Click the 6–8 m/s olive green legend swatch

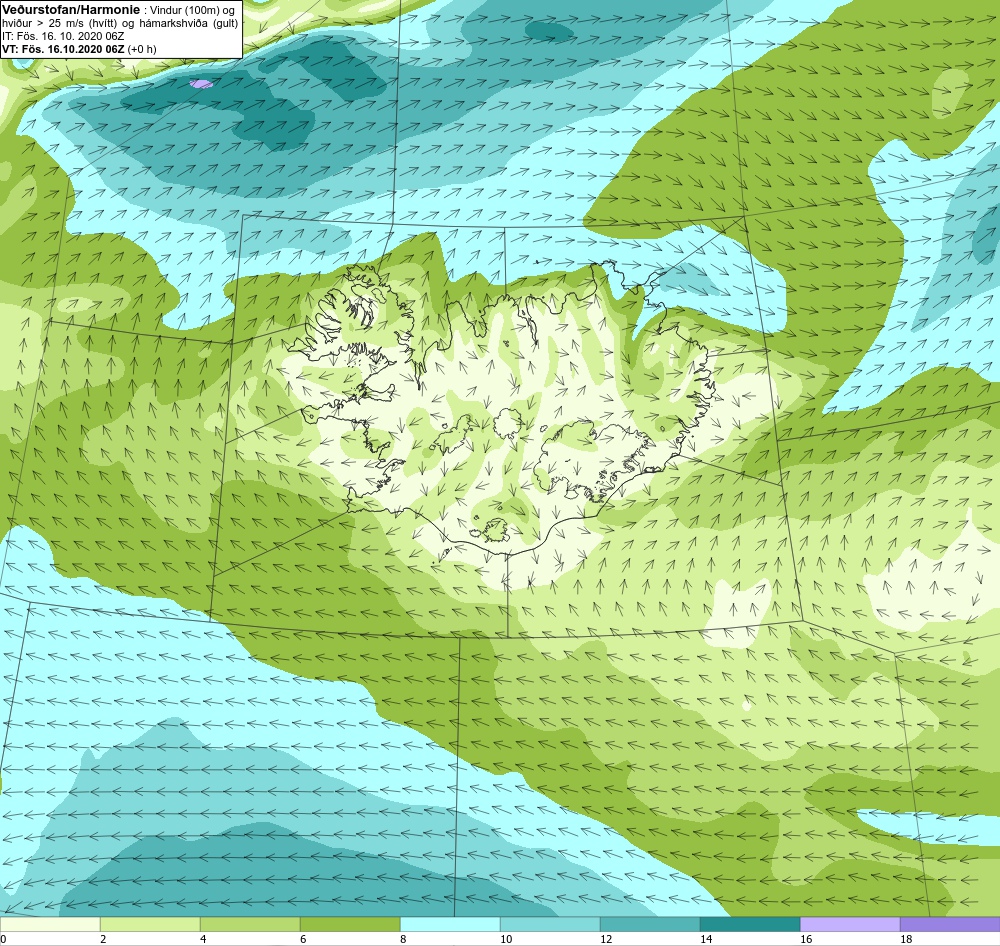tap(350, 925)
